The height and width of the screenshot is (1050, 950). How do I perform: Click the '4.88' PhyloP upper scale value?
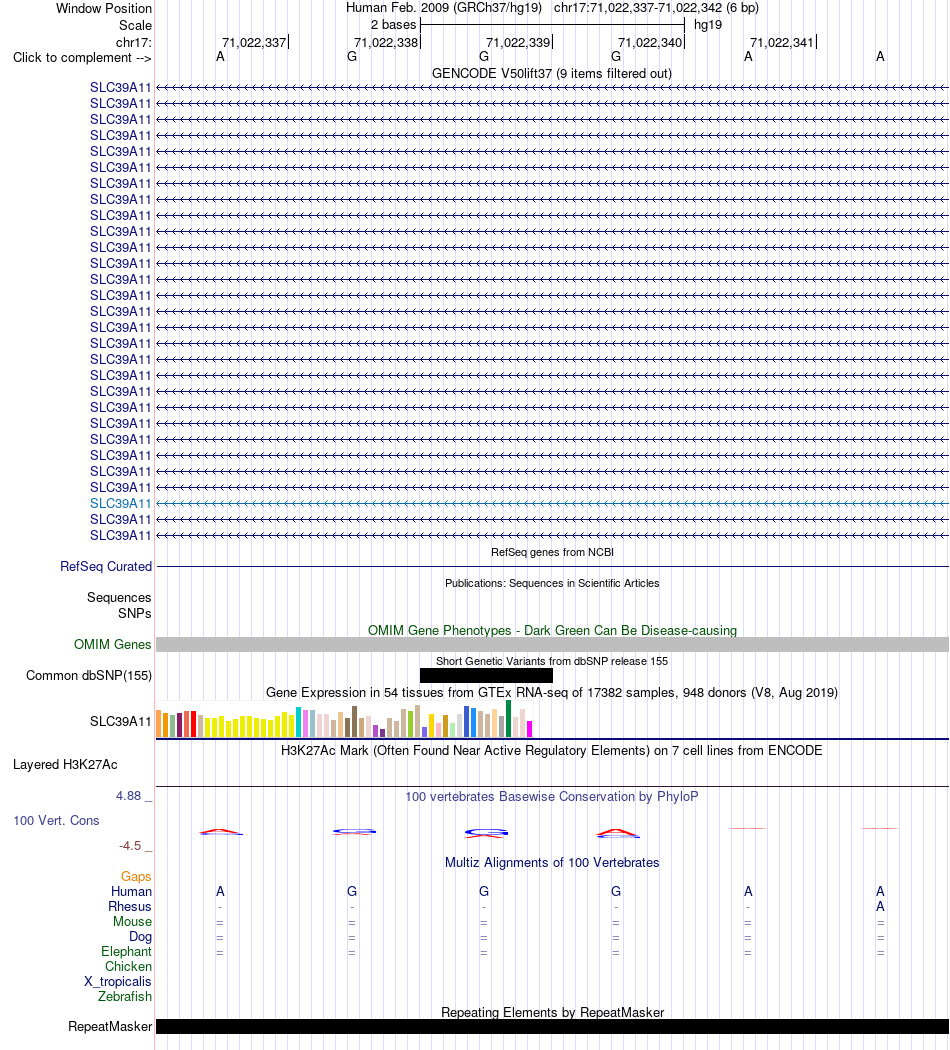tap(129, 796)
